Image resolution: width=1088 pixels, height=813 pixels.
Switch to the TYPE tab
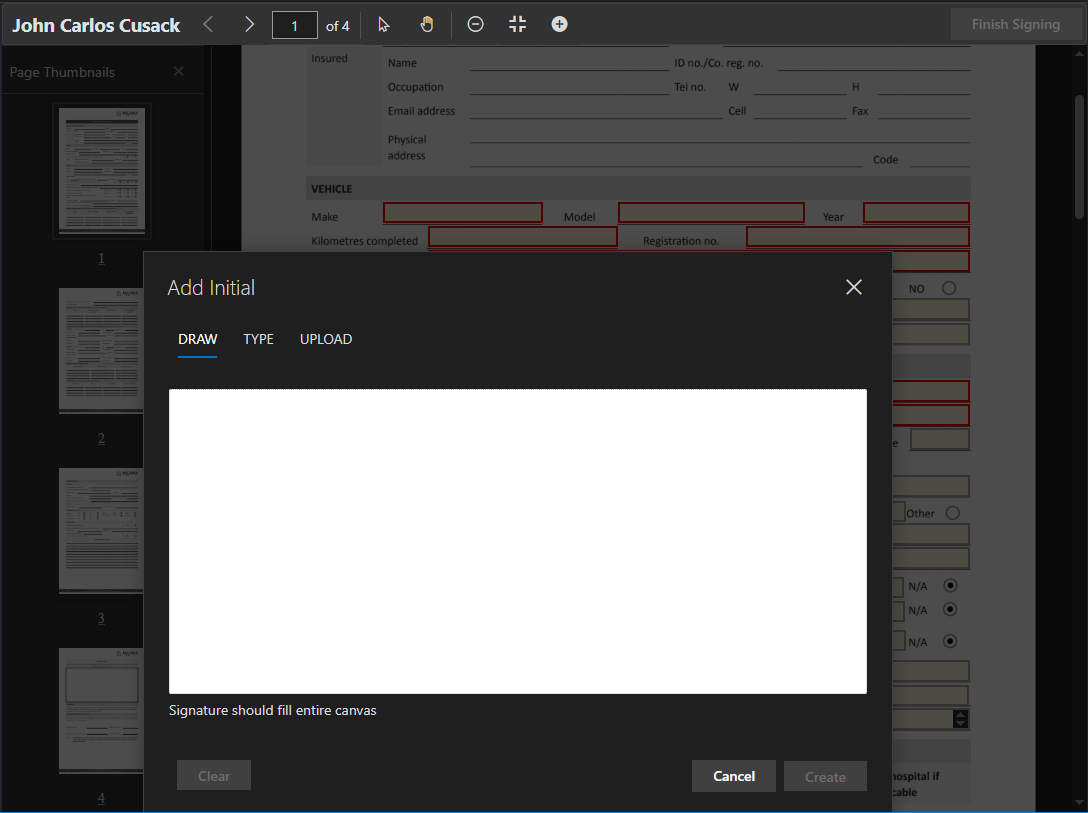click(x=258, y=339)
